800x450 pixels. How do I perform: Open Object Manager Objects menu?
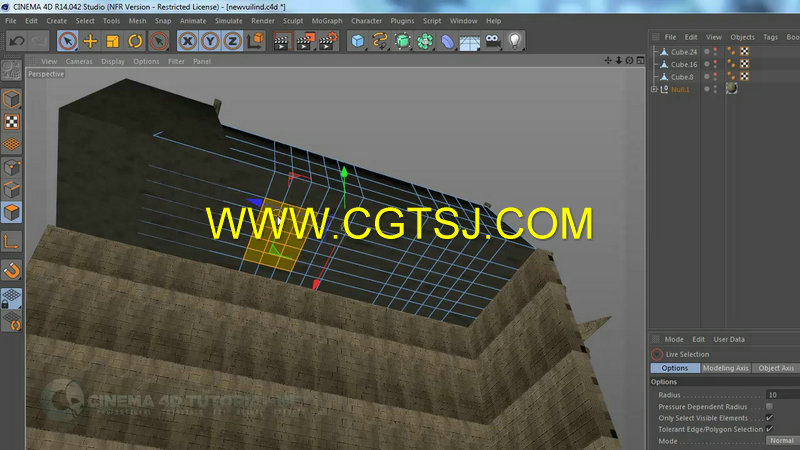[742, 37]
